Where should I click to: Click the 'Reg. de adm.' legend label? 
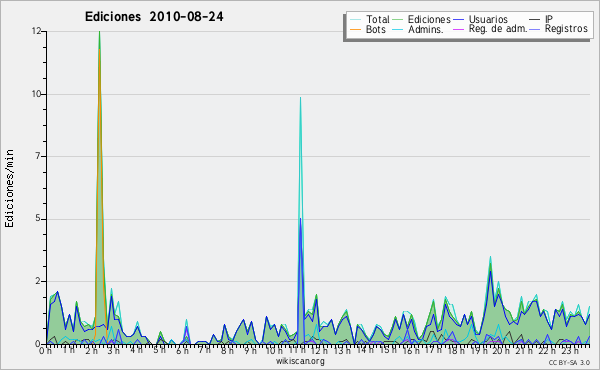498,29
